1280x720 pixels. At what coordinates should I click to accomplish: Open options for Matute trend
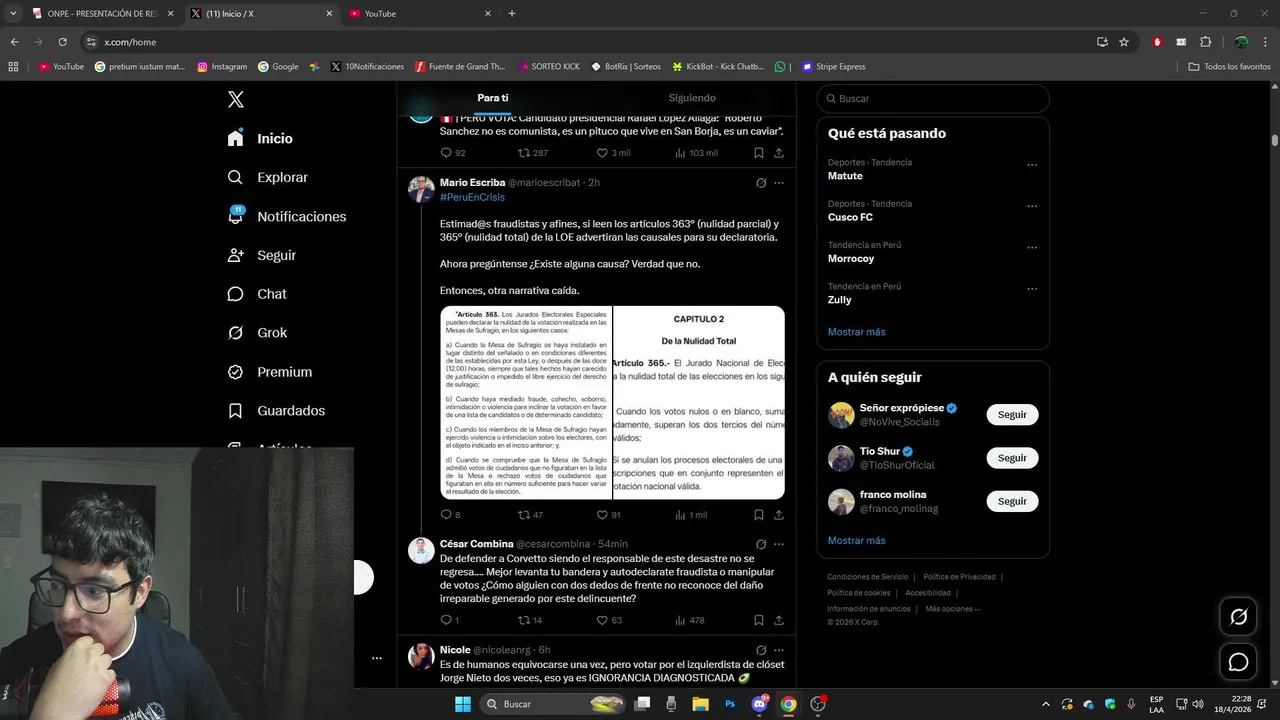[1032, 165]
